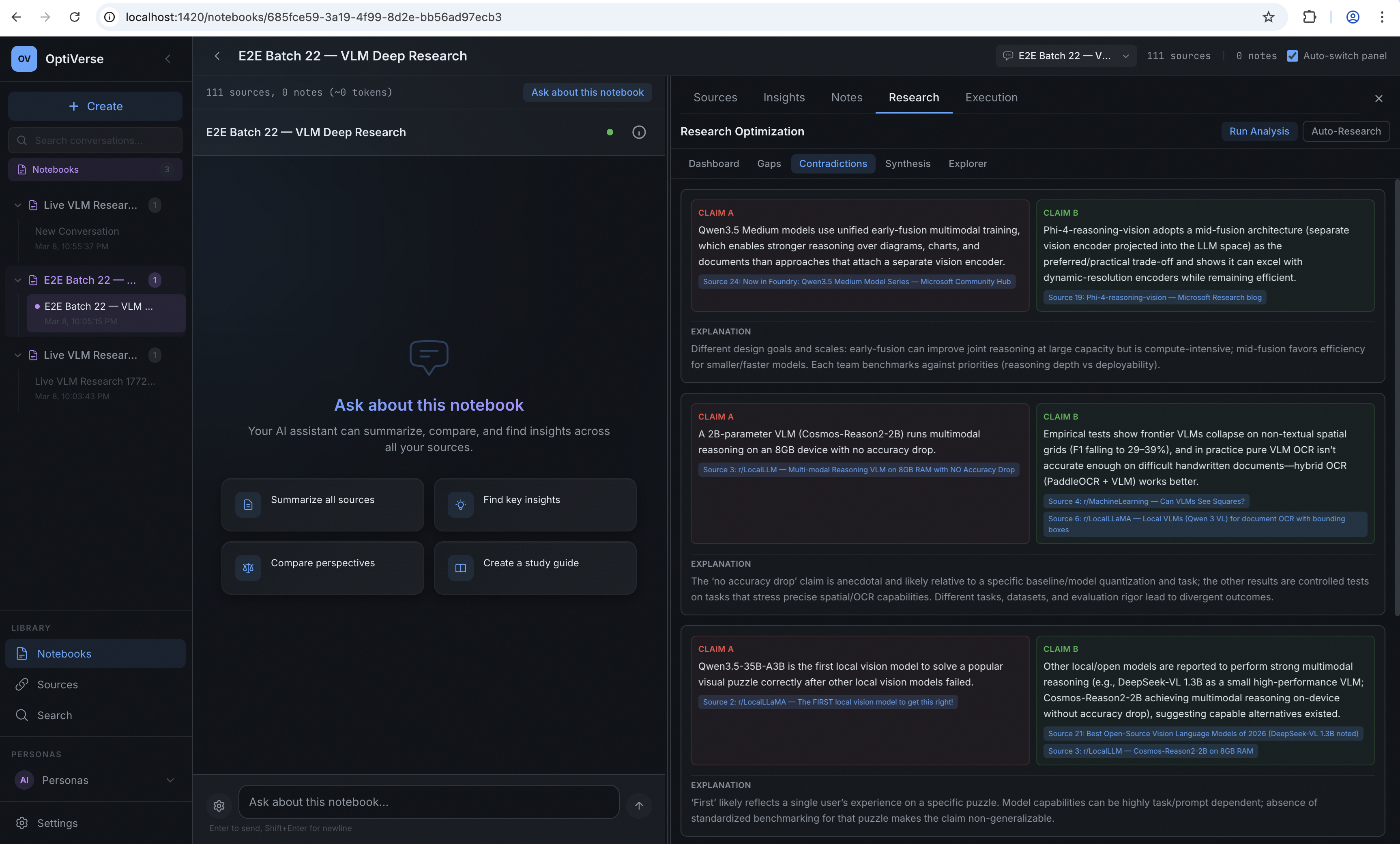Click the Run Analysis button

[1259, 131]
